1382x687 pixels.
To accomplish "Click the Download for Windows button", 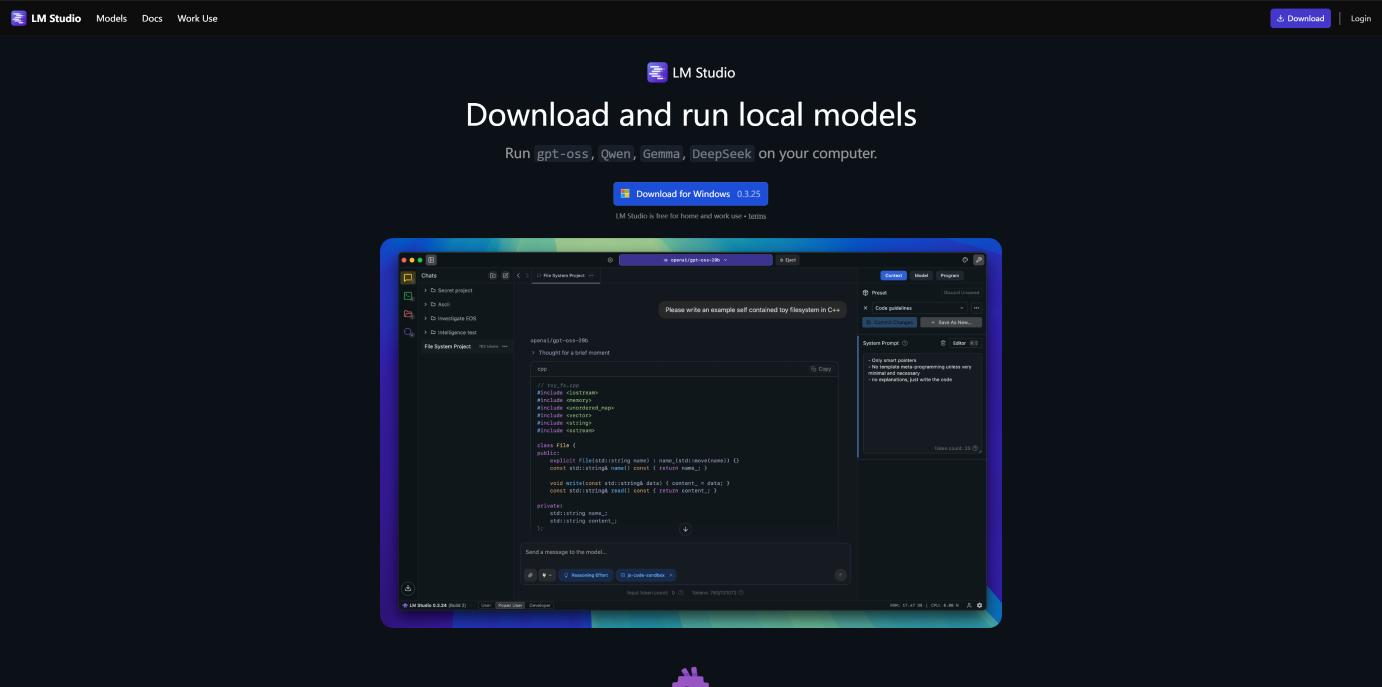I will pyautogui.click(x=690, y=194).
